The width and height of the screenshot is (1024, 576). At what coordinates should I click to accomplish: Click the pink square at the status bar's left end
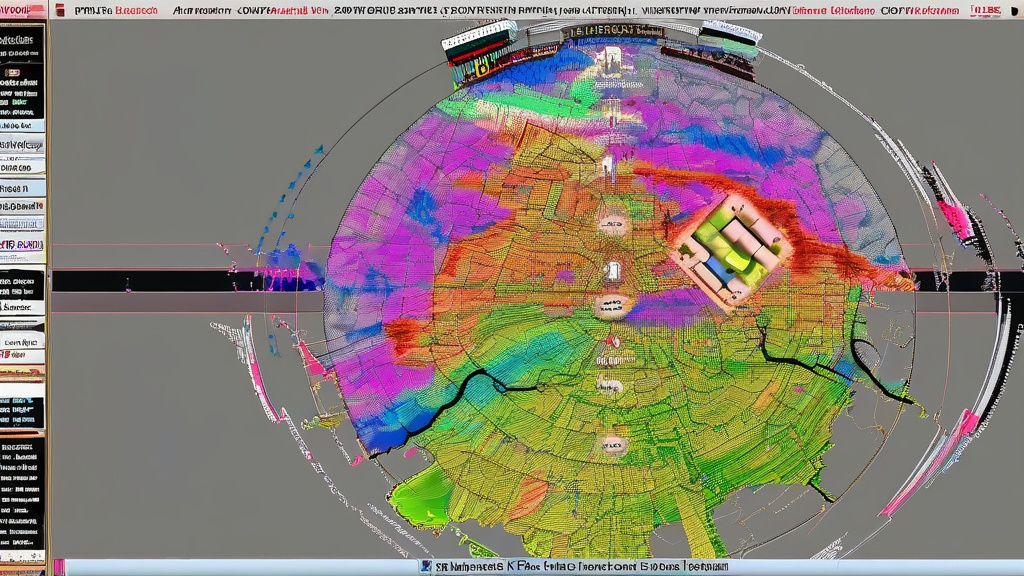[59, 566]
